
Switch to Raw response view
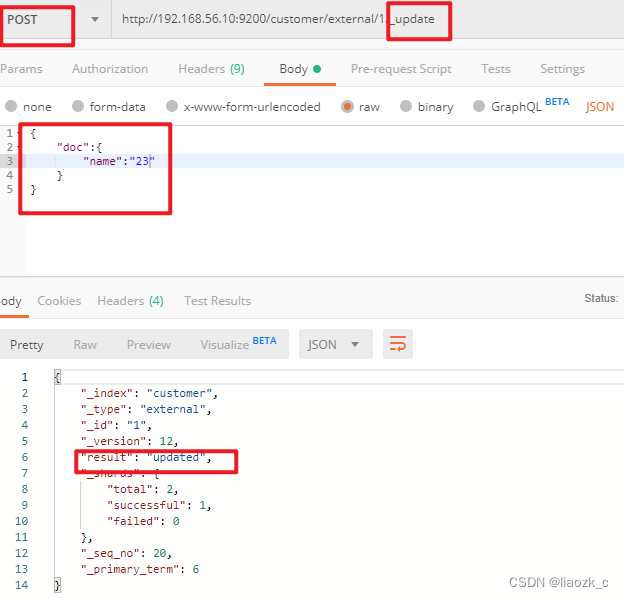pyautogui.click(x=85, y=345)
